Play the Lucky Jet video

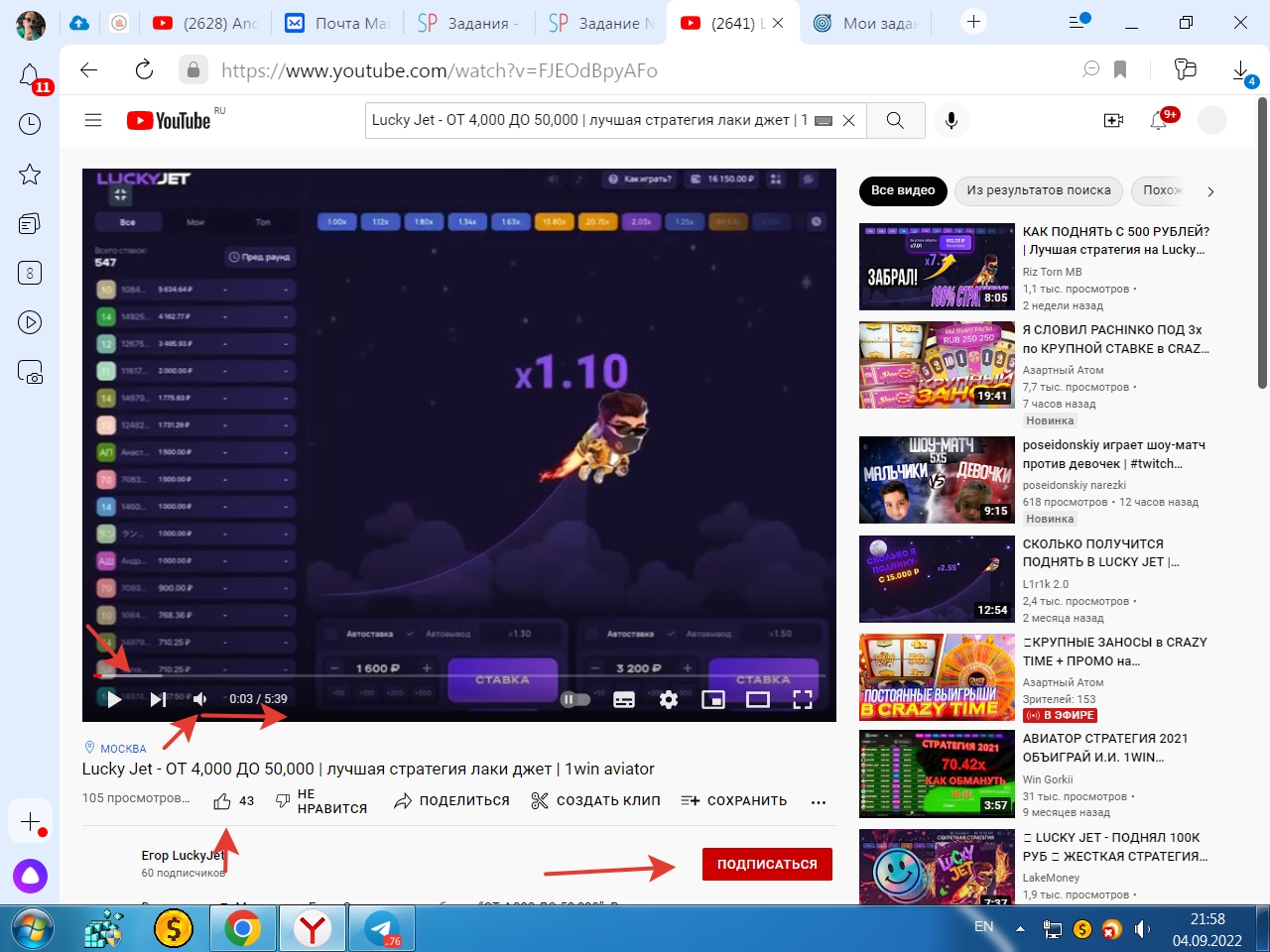(x=114, y=699)
